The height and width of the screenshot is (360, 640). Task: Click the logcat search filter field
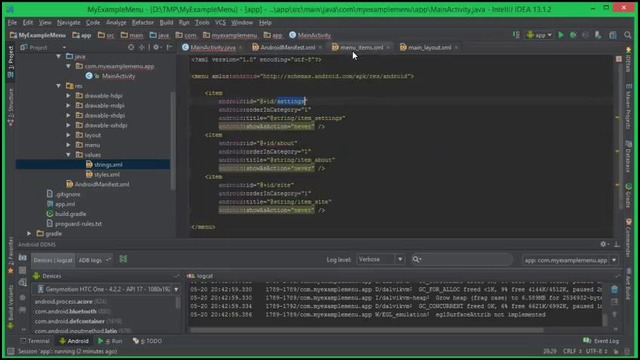461,259
